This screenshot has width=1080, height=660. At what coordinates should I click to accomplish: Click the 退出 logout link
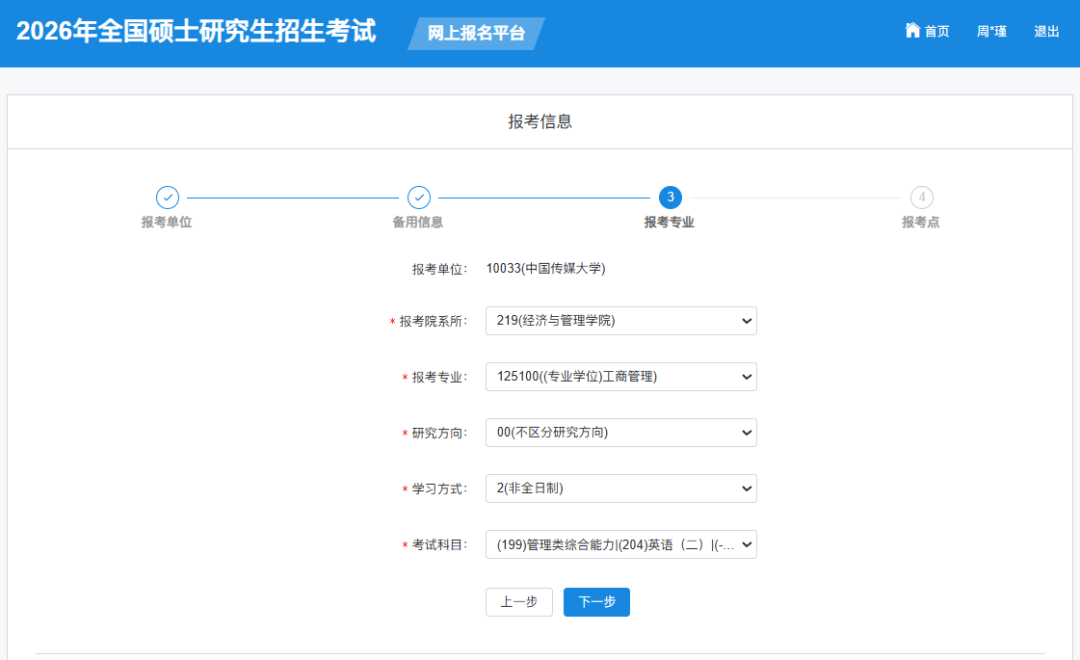pyautogui.click(x=1046, y=31)
